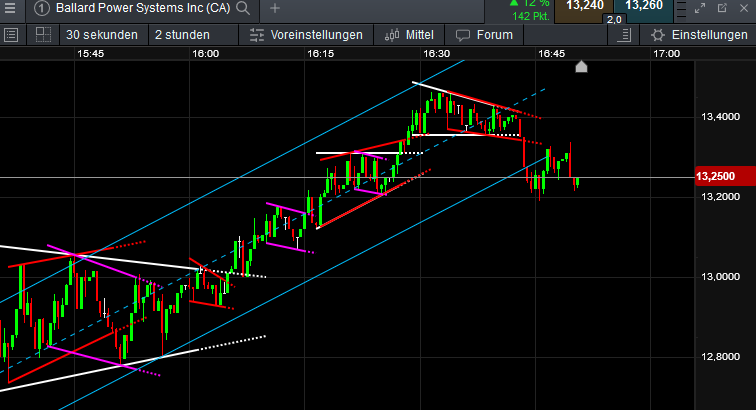Click the sell price 13,240 button
756x410 pixels.
point(584,10)
